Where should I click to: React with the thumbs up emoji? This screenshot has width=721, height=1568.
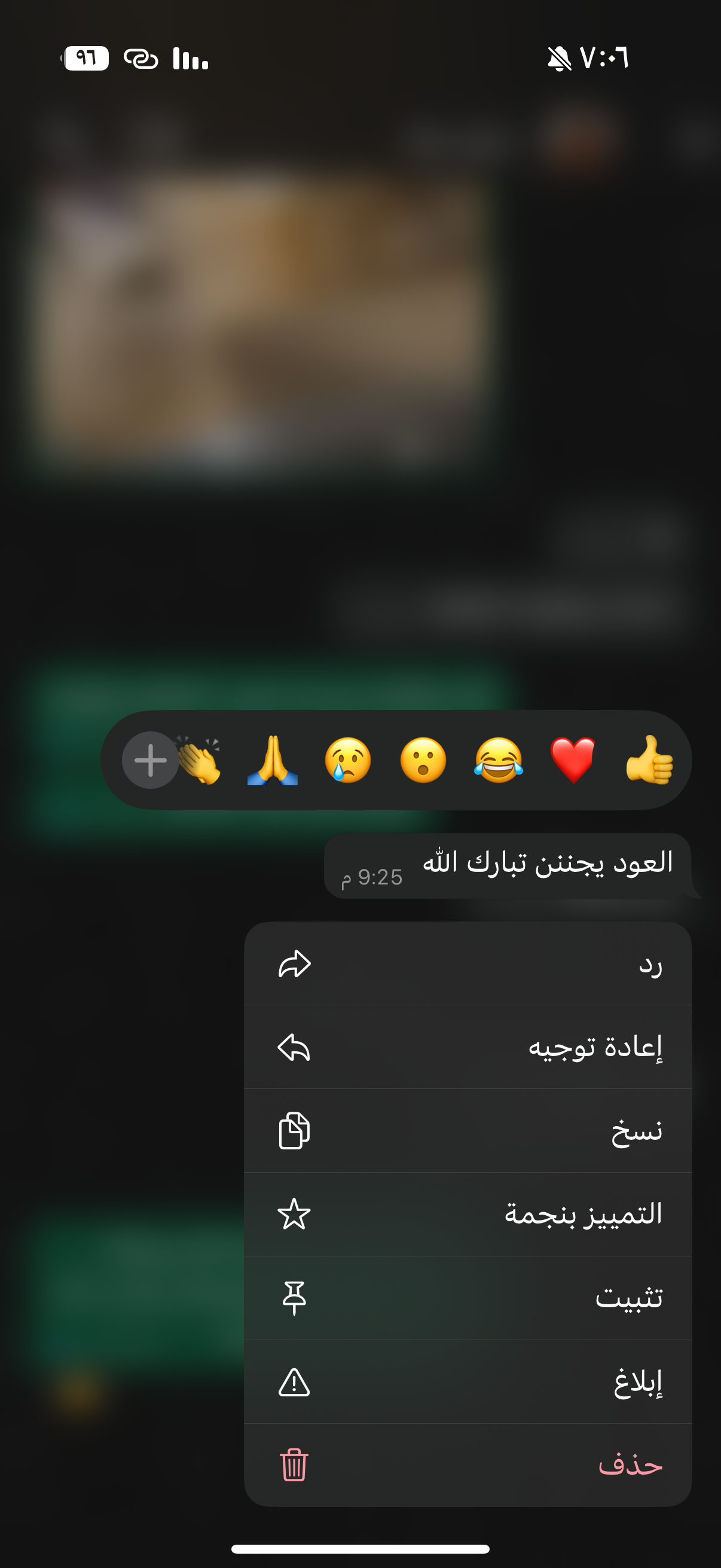[x=649, y=759]
